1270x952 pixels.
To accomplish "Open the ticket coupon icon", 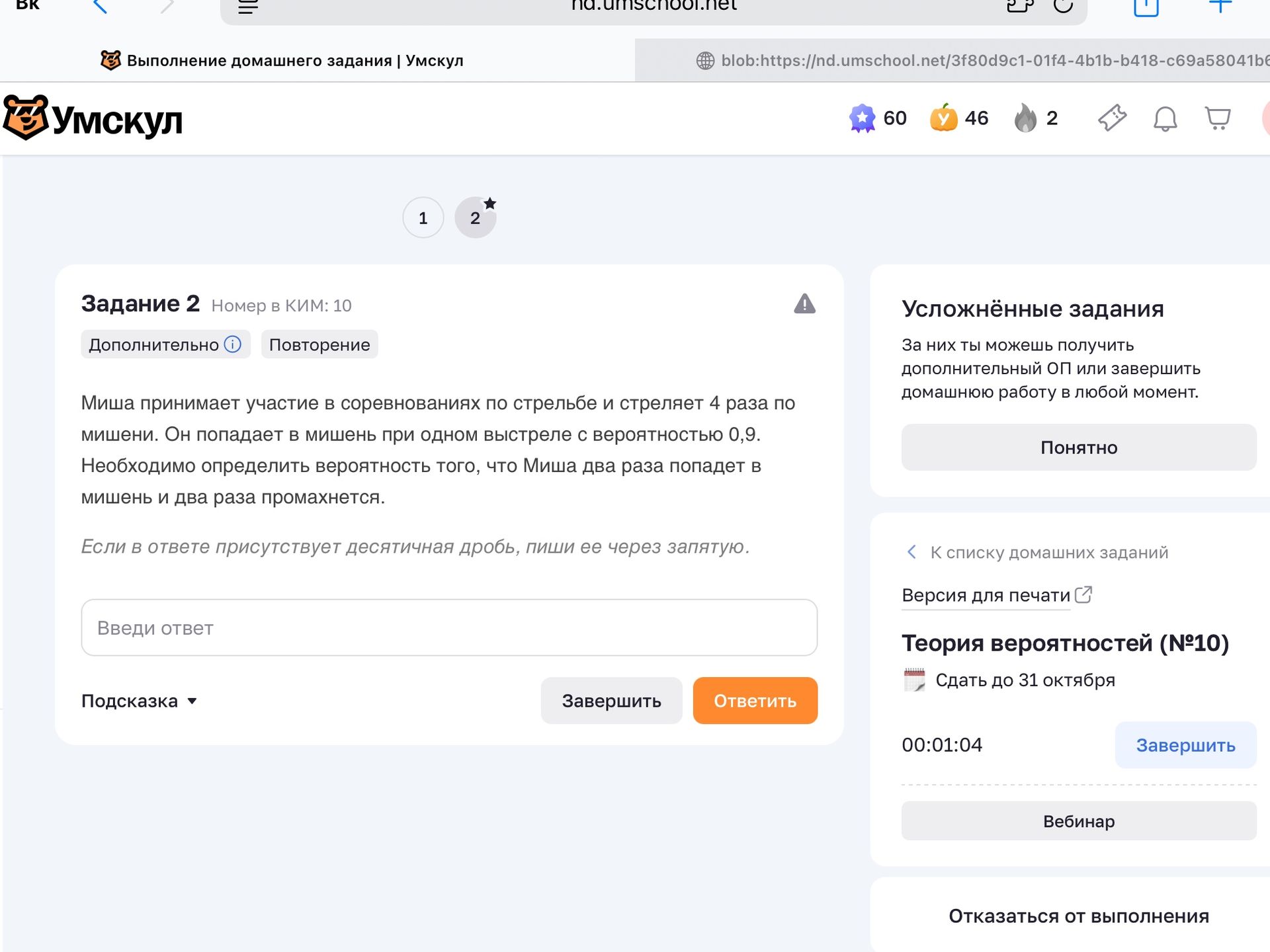I will tap(1112, 118).
